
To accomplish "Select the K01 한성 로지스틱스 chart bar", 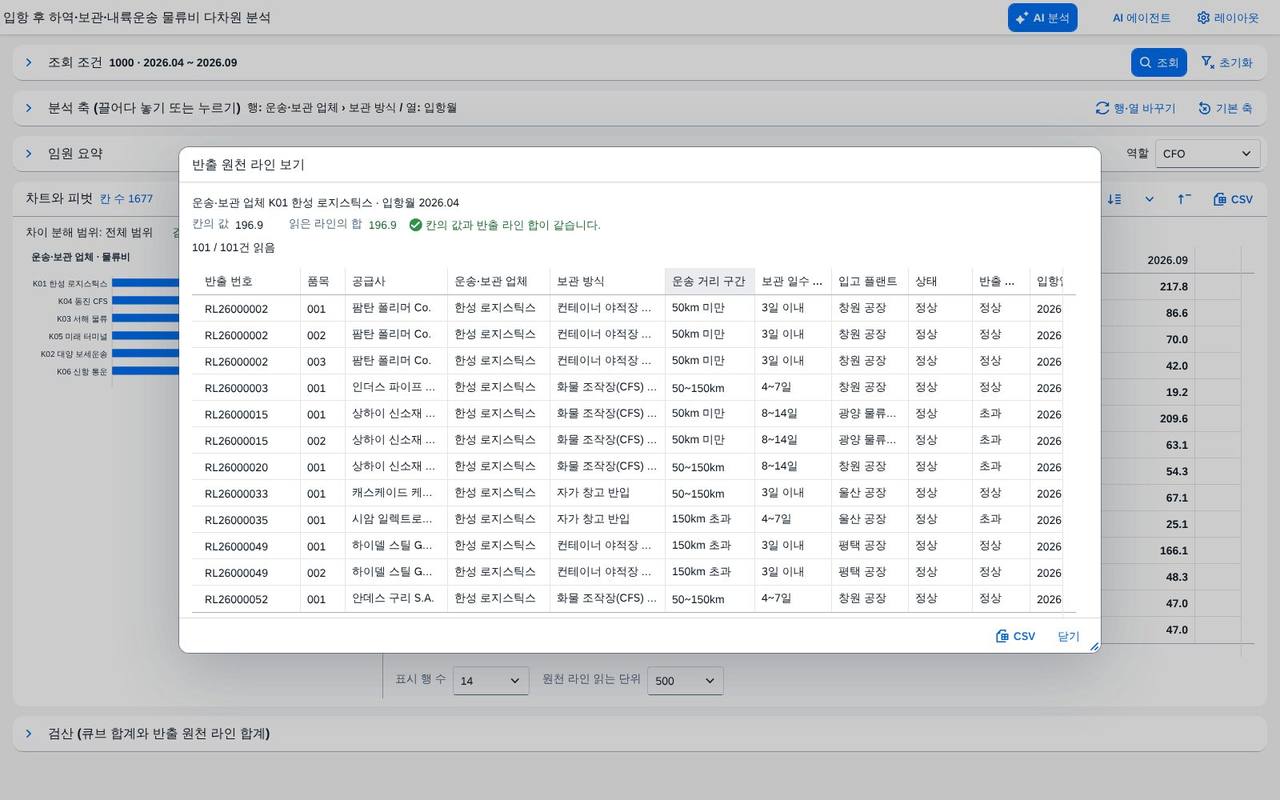I will [145, 283].
